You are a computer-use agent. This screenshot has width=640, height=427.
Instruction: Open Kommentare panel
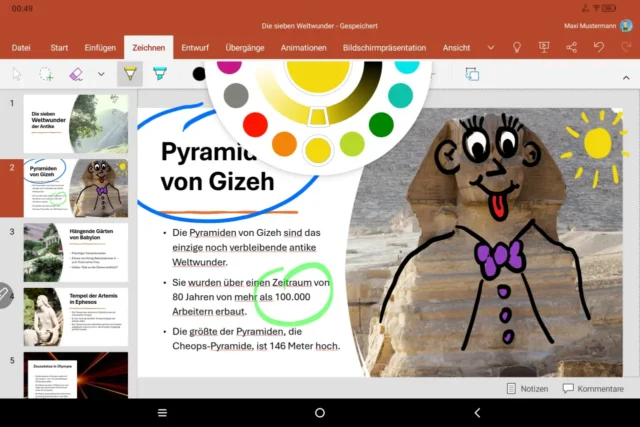point(593,389)
